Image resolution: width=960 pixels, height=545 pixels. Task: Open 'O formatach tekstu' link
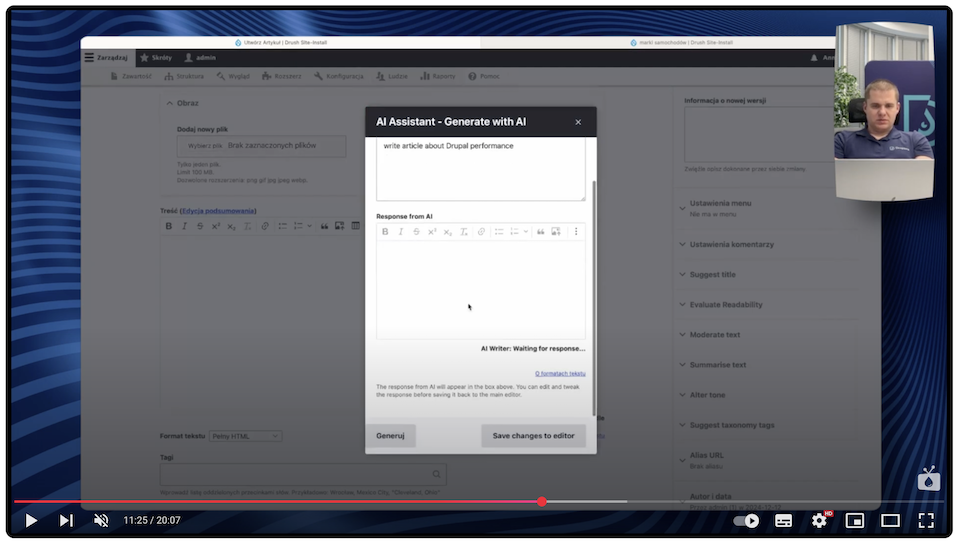(x=560, y=374)
